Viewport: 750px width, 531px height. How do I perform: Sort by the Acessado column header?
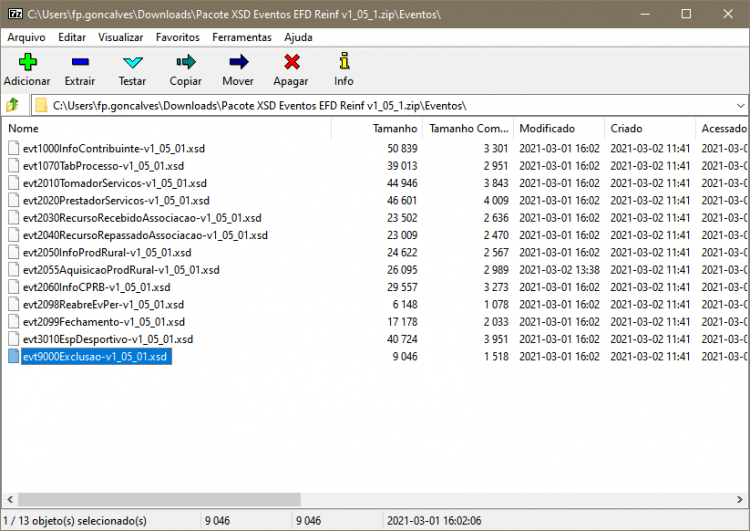(x=722, y=128)
